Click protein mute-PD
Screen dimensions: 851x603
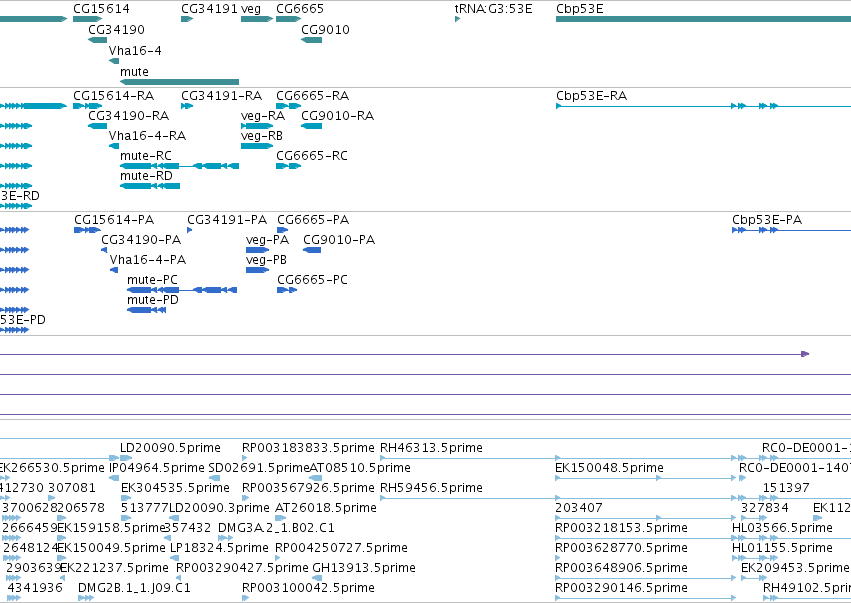[x=153, y=300]
